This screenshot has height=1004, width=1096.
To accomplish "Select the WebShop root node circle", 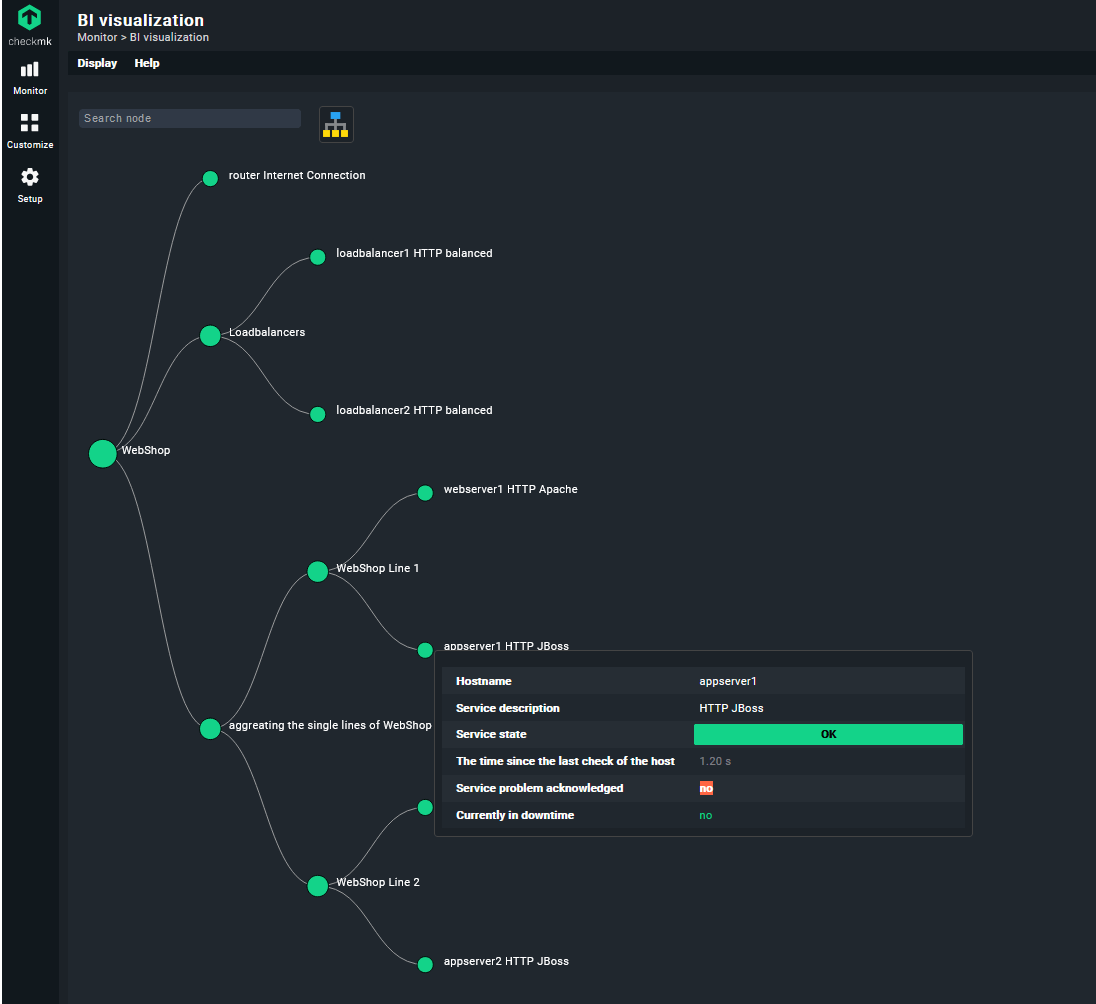I will pos(103,454).
